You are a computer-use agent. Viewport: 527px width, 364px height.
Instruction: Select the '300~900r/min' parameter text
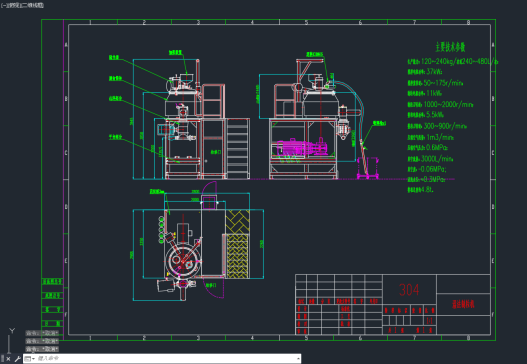pos(445,126)
